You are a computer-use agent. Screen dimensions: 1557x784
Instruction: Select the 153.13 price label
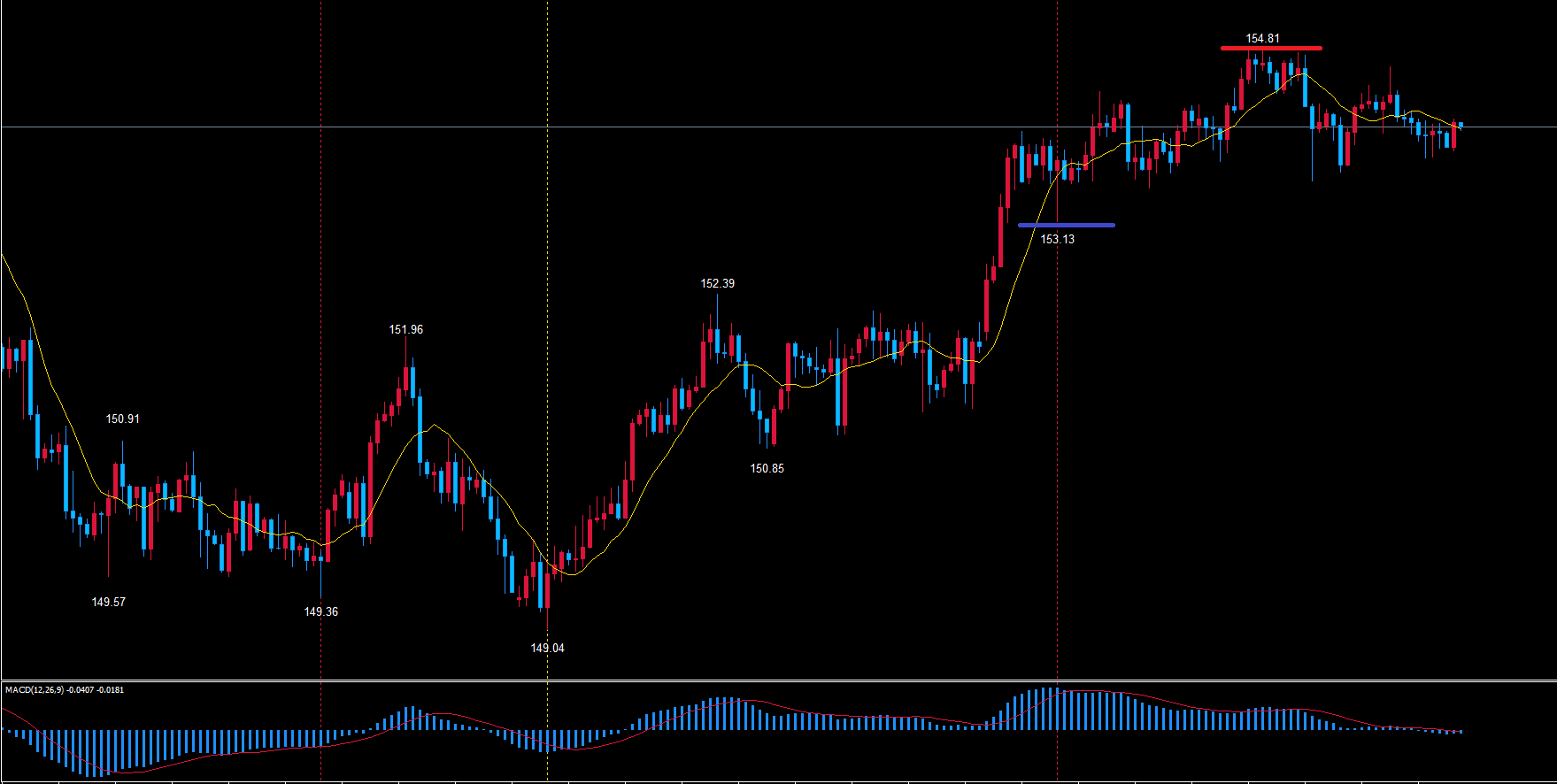(1057, 239)
